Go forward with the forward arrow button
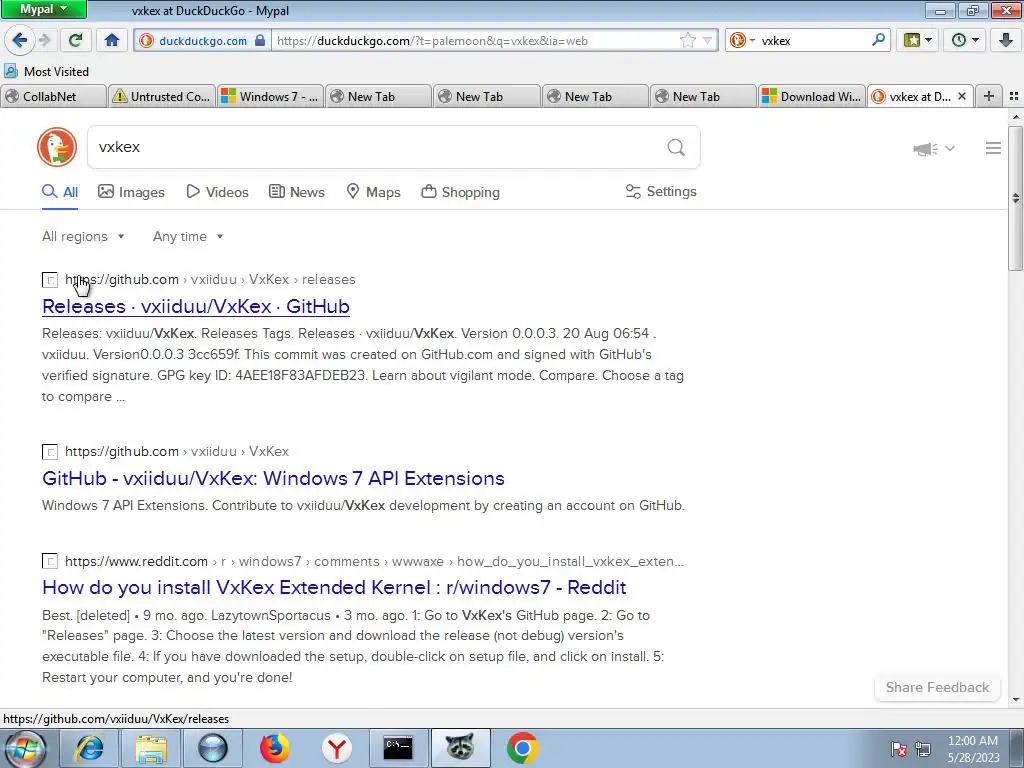Screen dimensions: 1024x768 [45, 40]
